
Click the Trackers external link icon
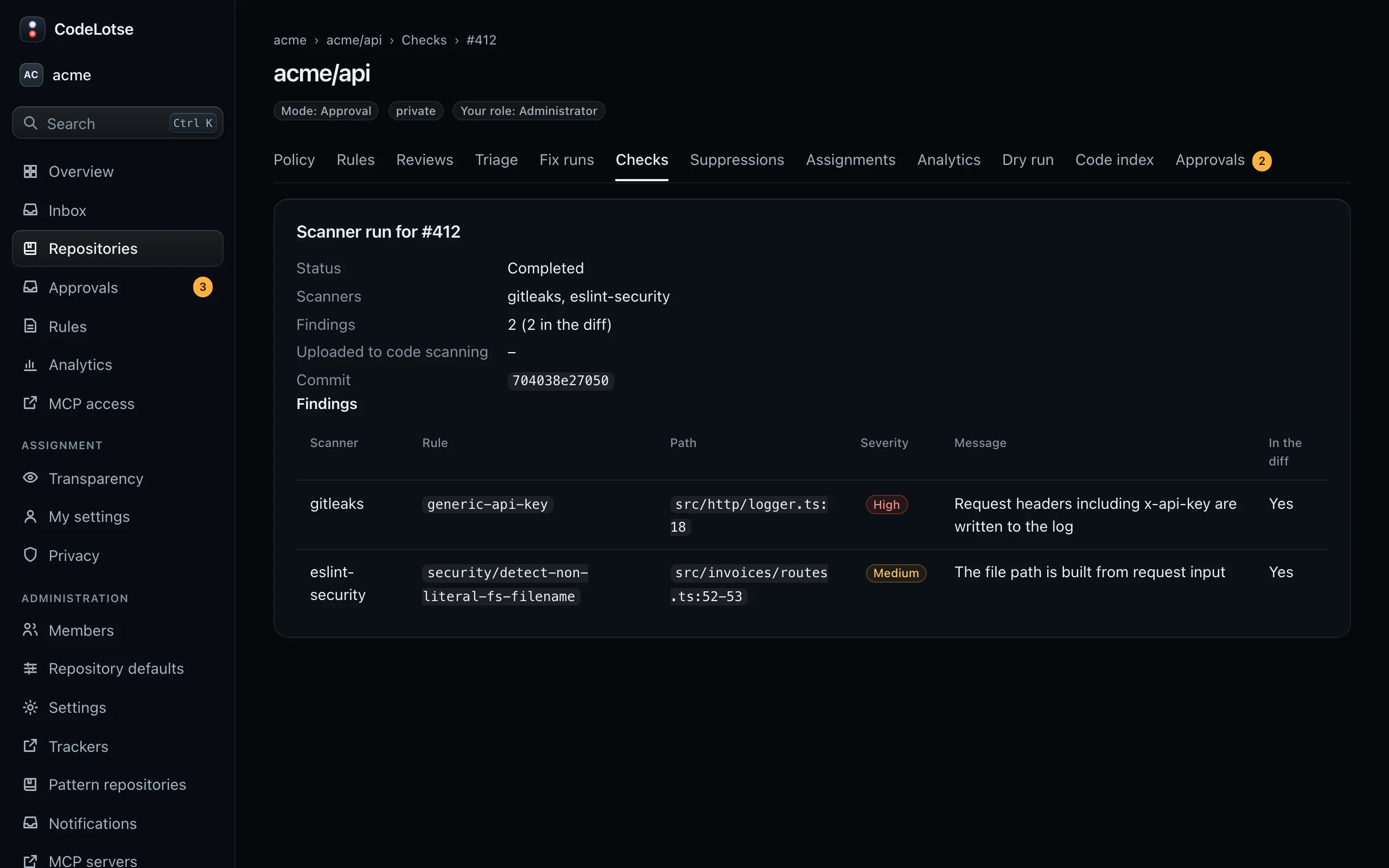pyautogui.click(x=30, y=746)
